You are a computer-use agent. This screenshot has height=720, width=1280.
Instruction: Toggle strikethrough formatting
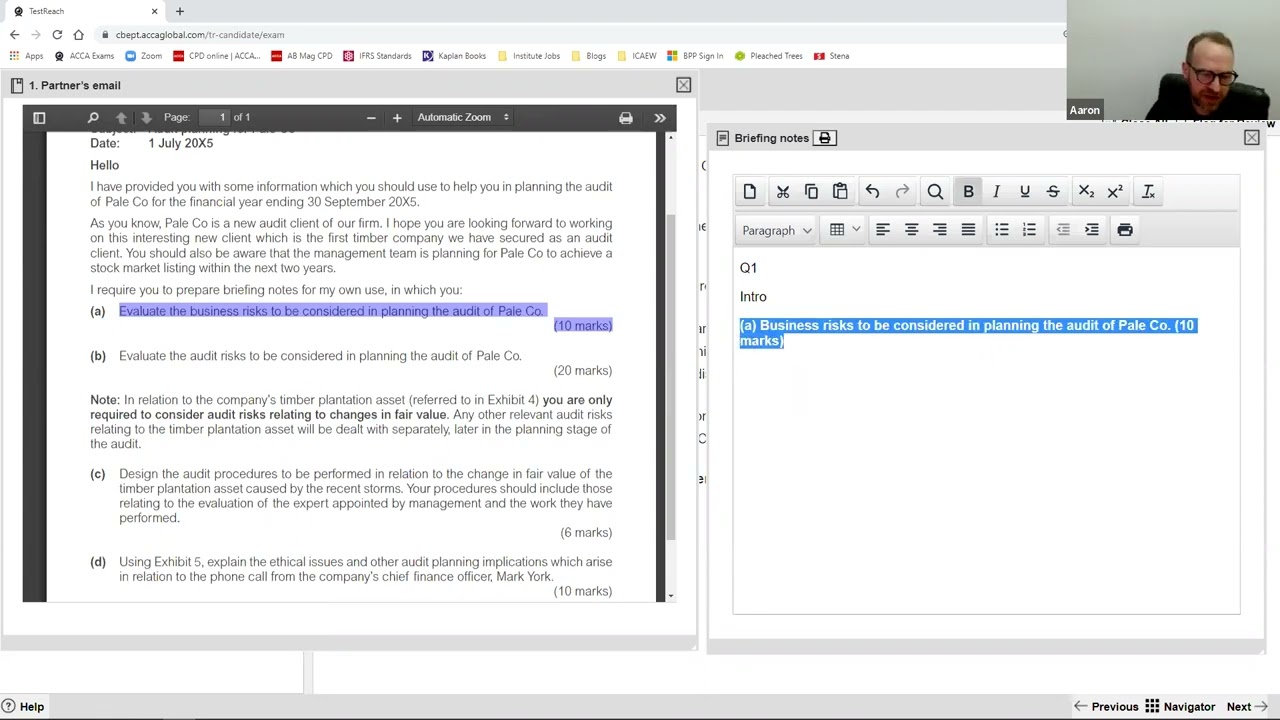click(1053, 192)
